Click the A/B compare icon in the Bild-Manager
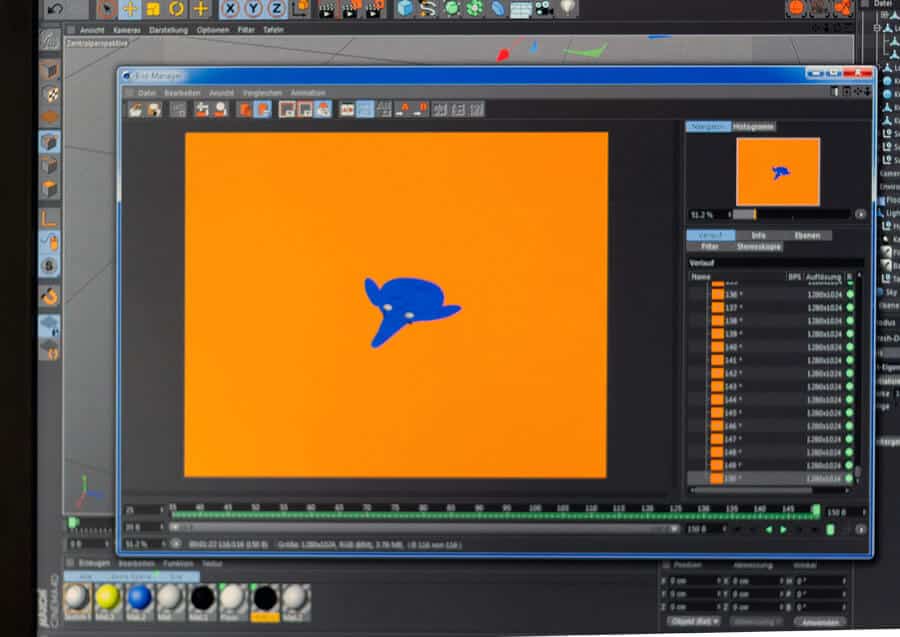This screenshot has height=637, width=900. pyautogui.click(x=347, y=109)
